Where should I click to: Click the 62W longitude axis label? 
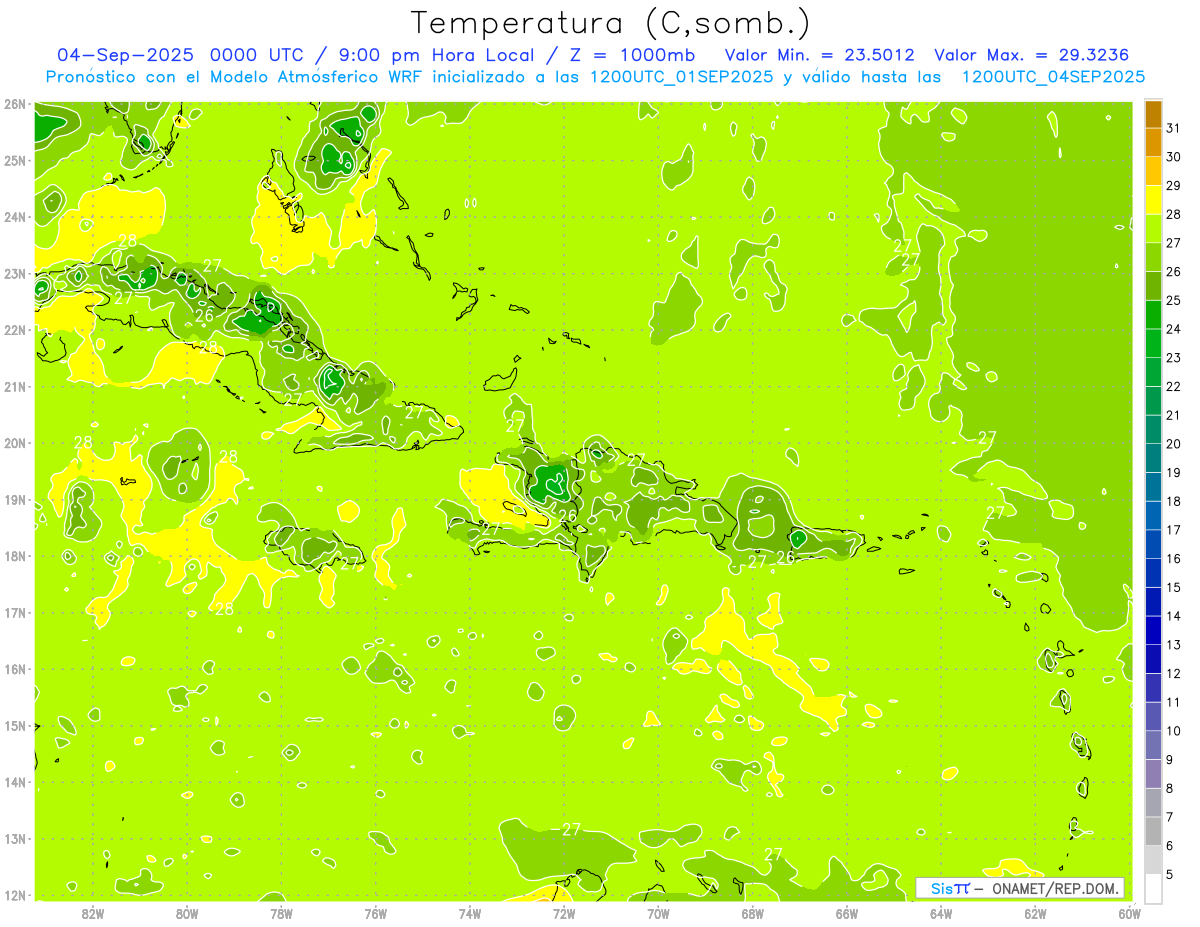pos(1035,913)
